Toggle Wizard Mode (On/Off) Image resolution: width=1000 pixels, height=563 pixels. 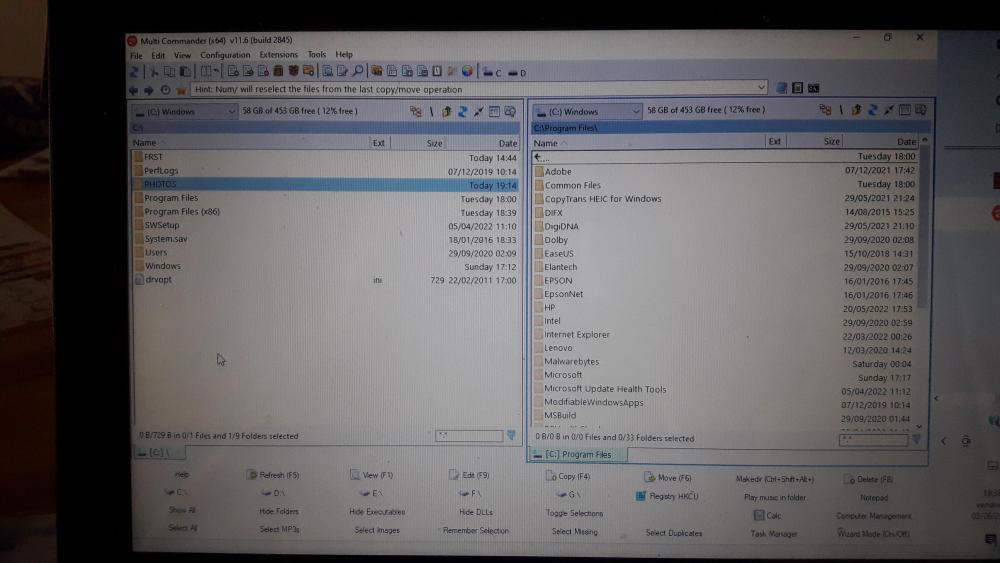(874, 533)
